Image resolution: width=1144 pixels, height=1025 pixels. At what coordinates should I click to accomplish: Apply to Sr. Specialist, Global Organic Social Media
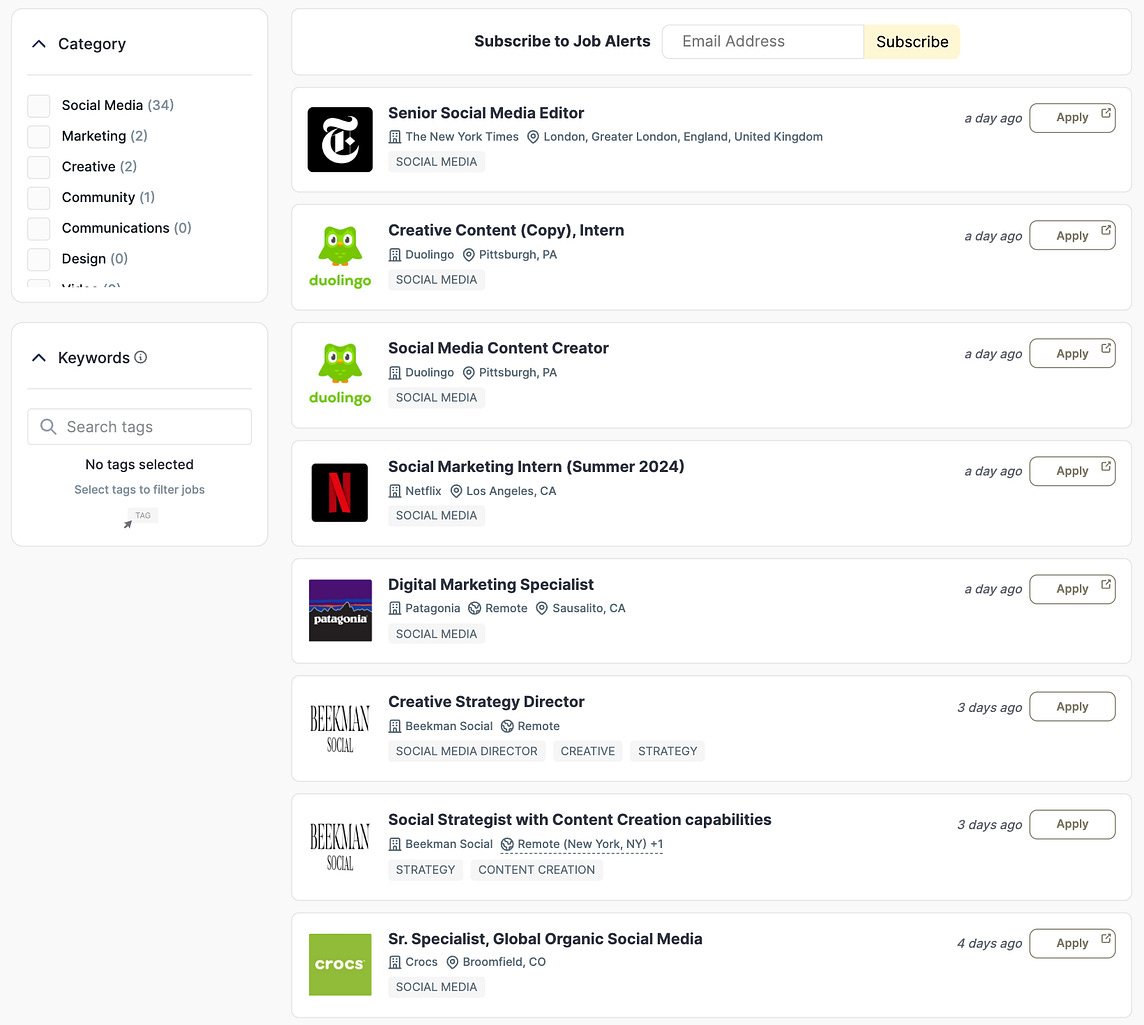1072,943
